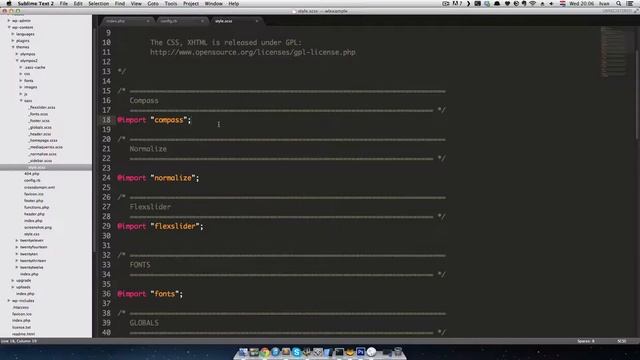Open the Project menu
The image size is (640, 360).
pos(191,3)
